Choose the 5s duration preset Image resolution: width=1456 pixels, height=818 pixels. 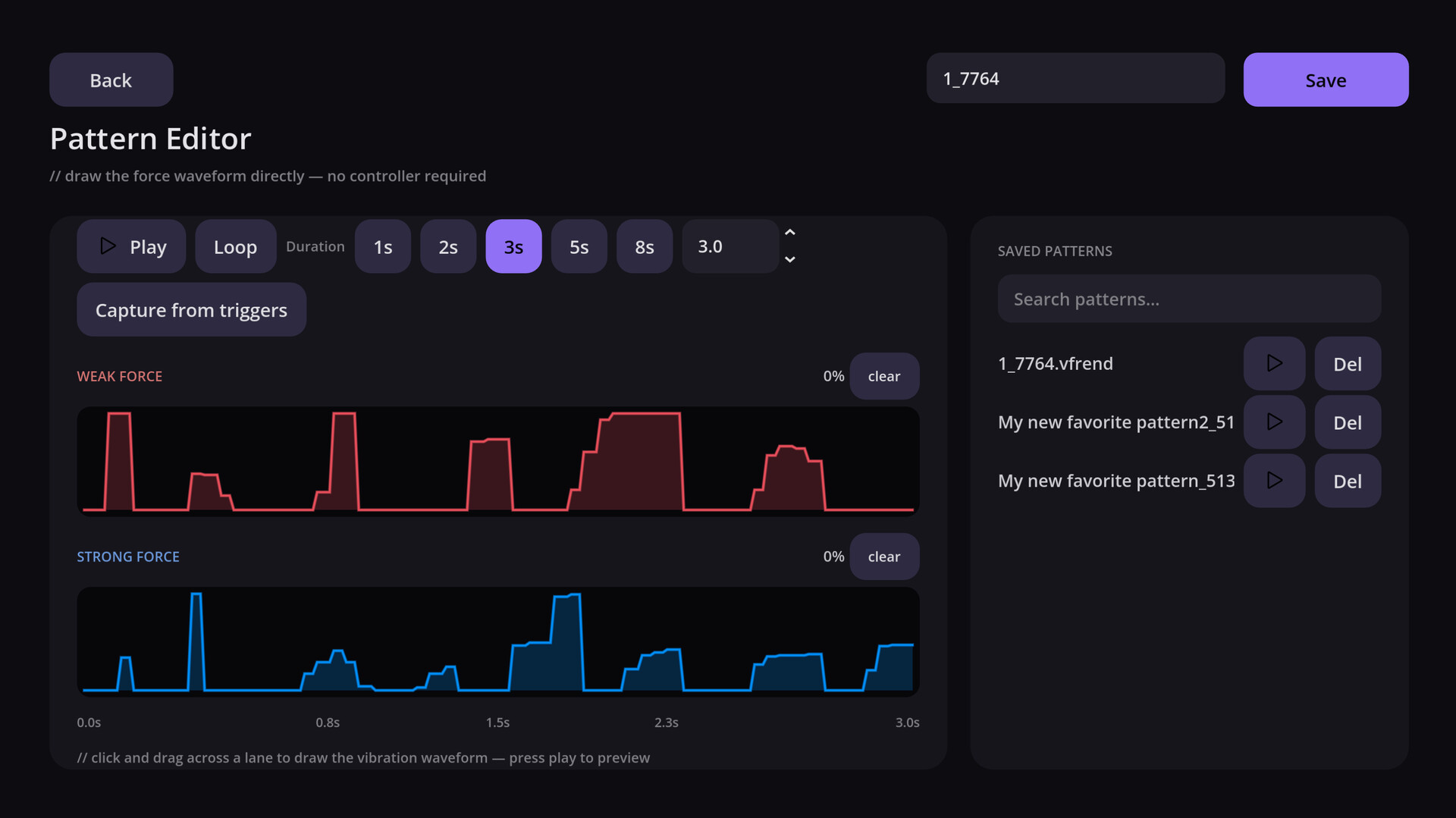click(x=579, y=246)
